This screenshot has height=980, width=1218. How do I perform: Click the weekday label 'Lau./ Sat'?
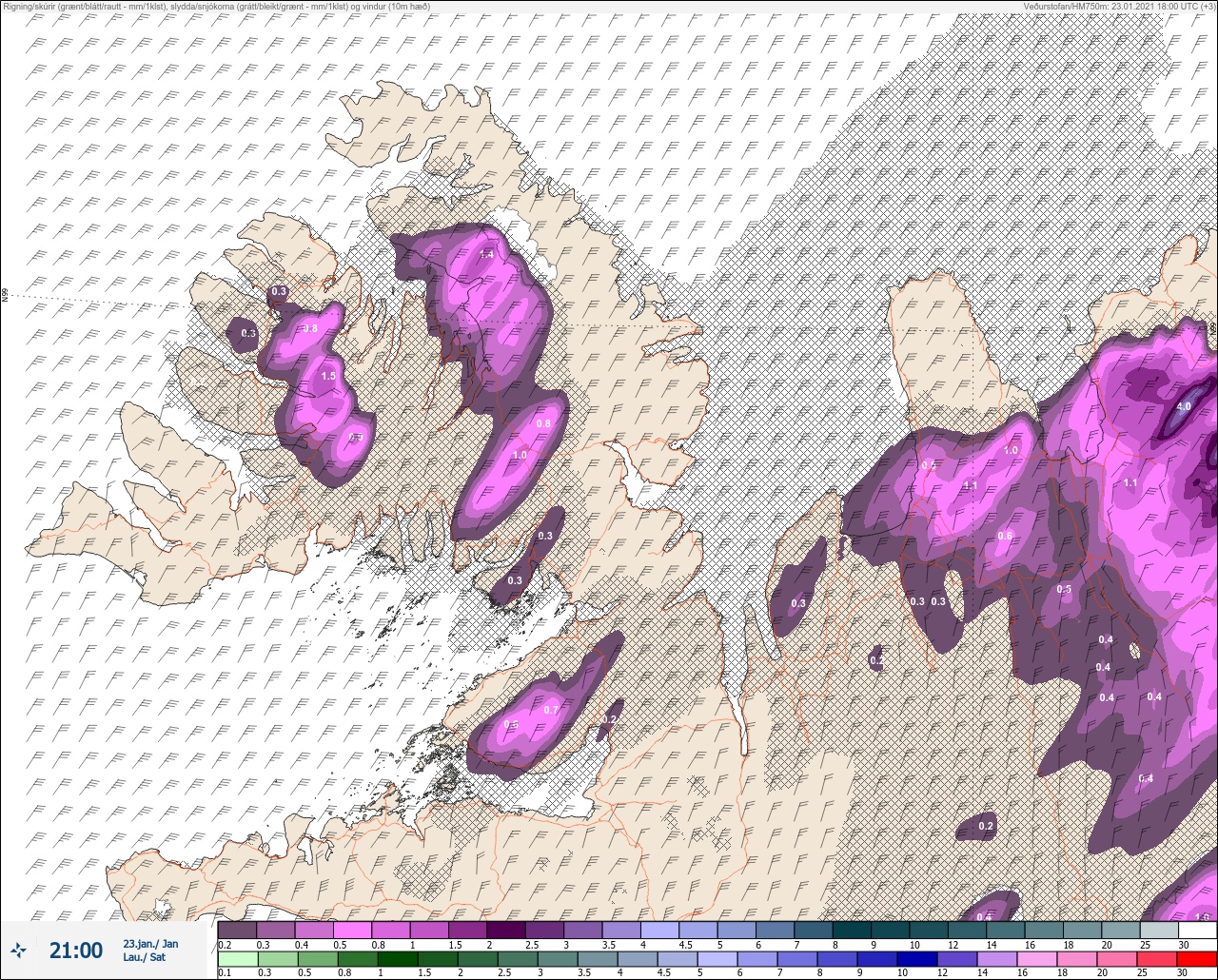tap(144, 957)
